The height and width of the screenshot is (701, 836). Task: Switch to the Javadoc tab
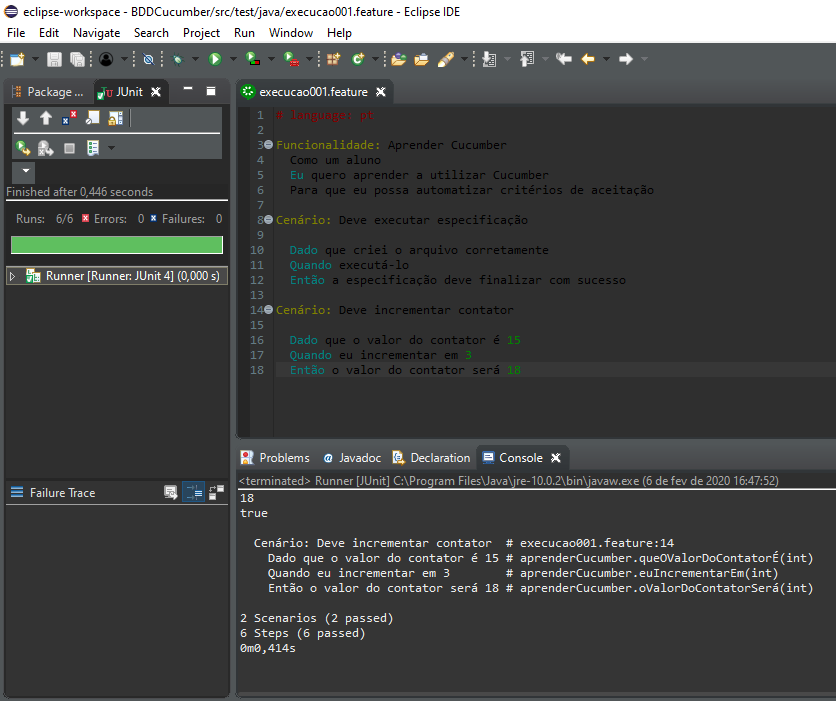(x=352, y=458)
